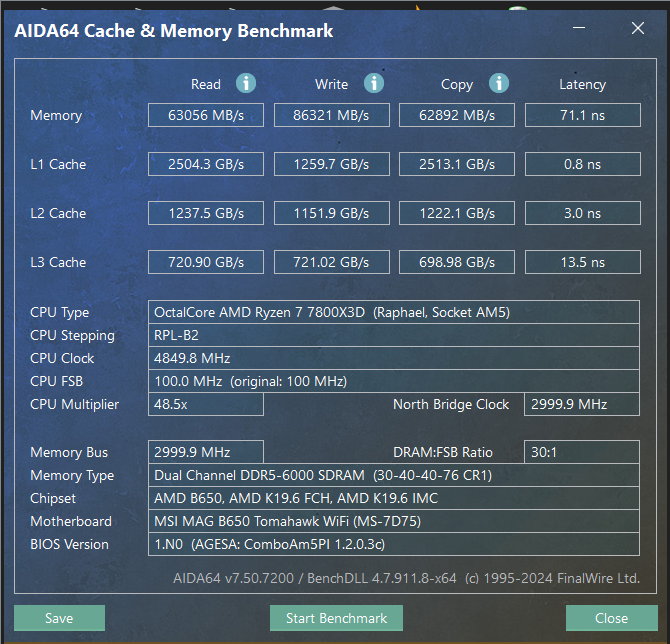Select L1 Cache read 2504.3 GB/s
This screenshot has height=644, width=670.
click(x=206, y=164)
